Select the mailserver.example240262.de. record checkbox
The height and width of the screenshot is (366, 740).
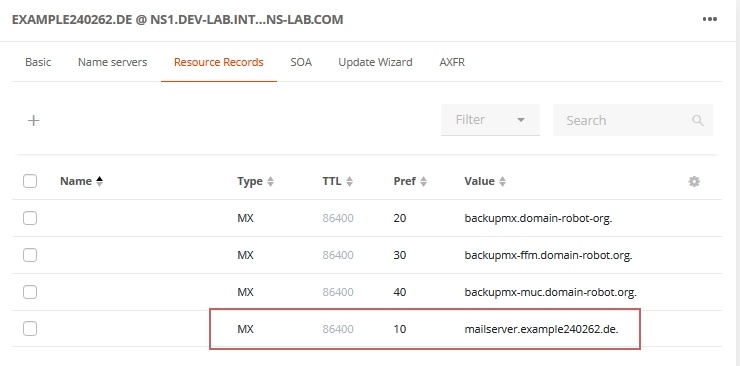tap(30, 329)
